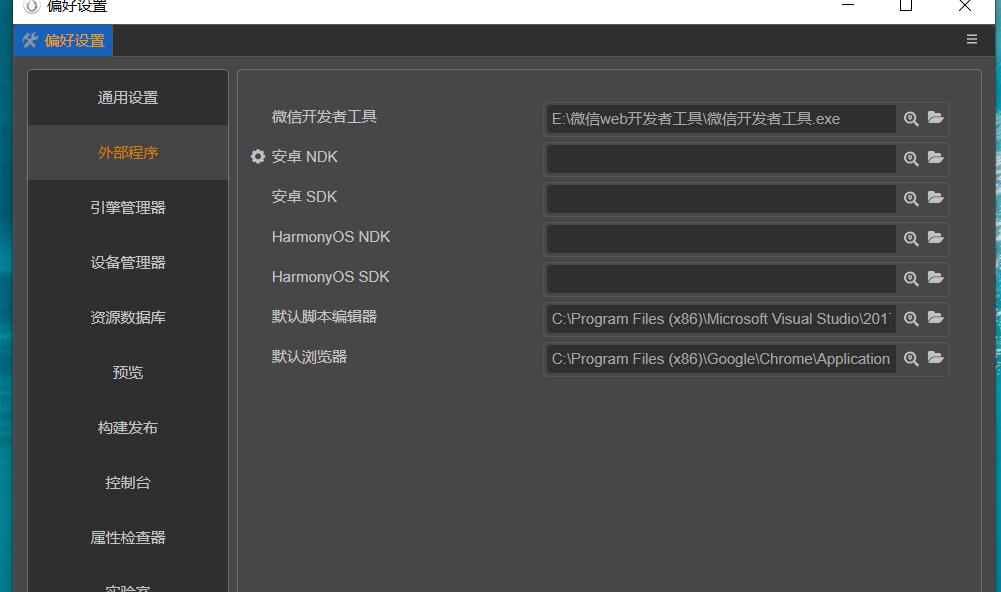1001x592 pixels.
Task: Select 控制台 in the sidebar
Action: click(127, 482)
